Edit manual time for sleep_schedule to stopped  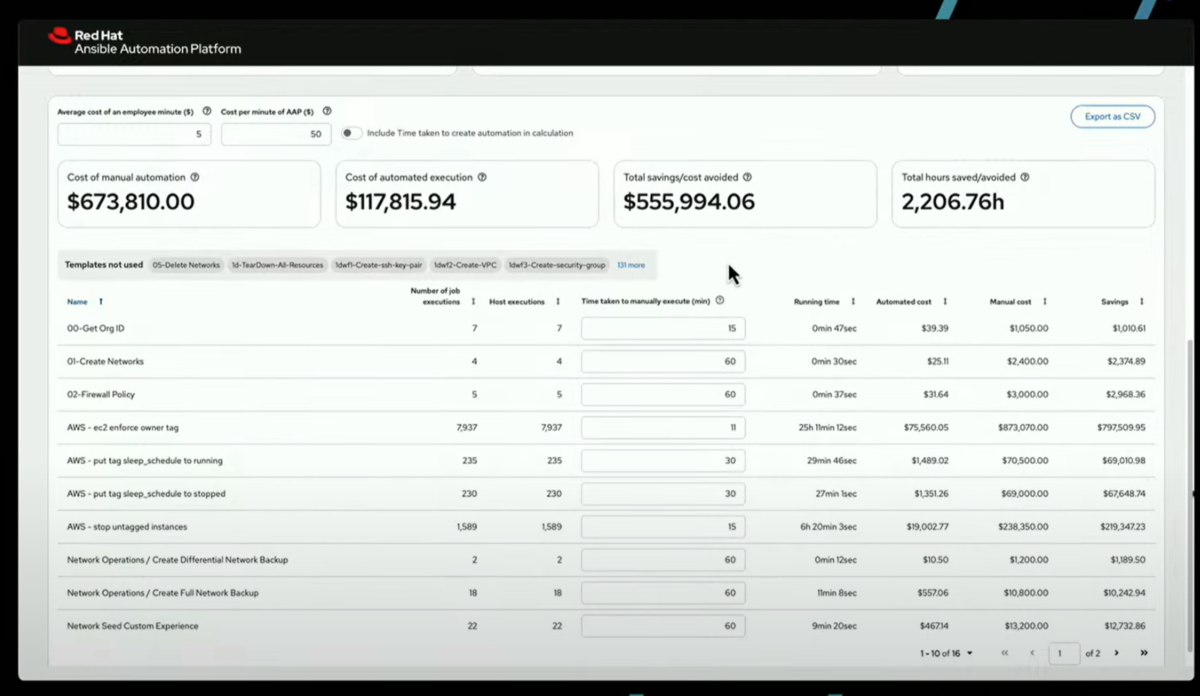[663, 494]
